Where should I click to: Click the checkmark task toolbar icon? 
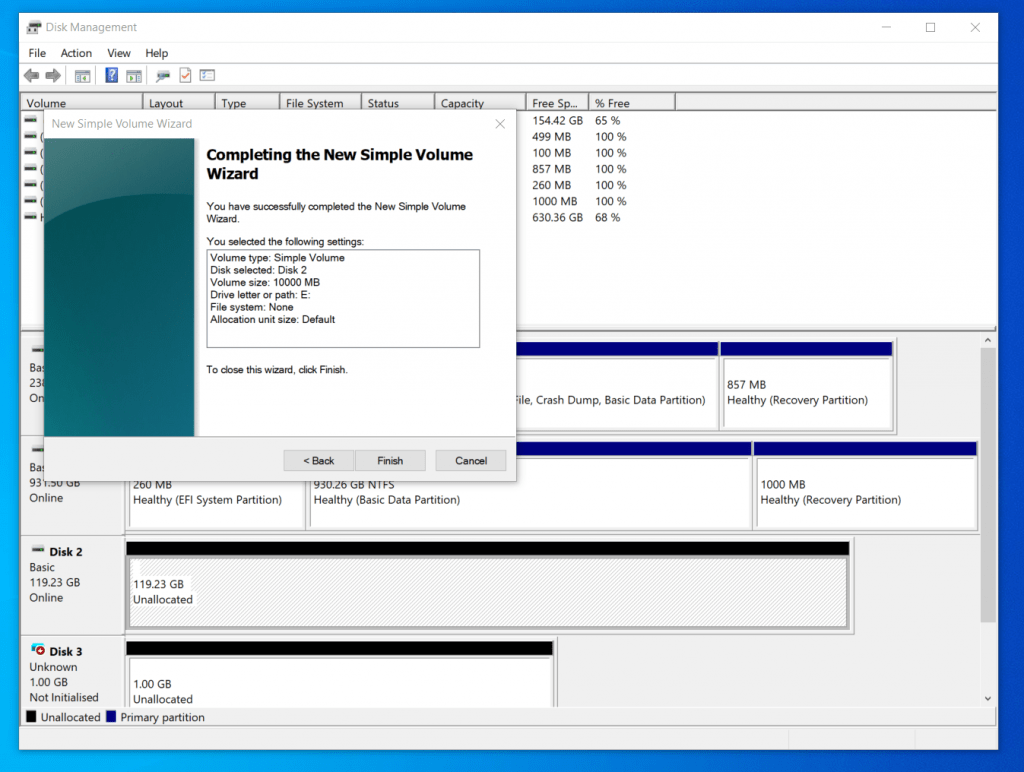point(185,75)
